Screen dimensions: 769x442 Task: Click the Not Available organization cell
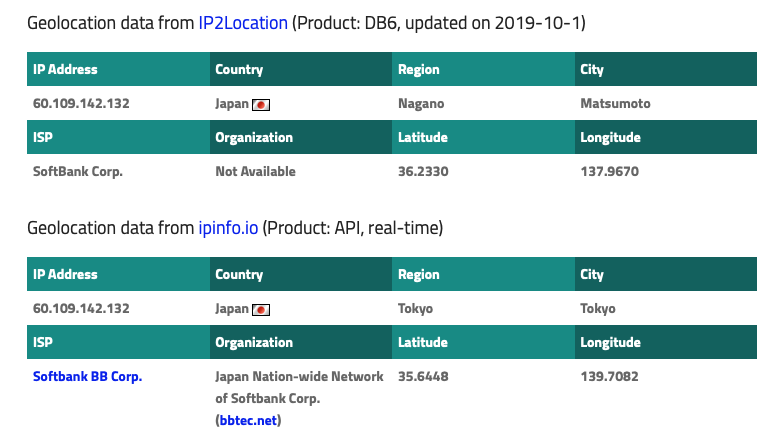click(255, 171)
